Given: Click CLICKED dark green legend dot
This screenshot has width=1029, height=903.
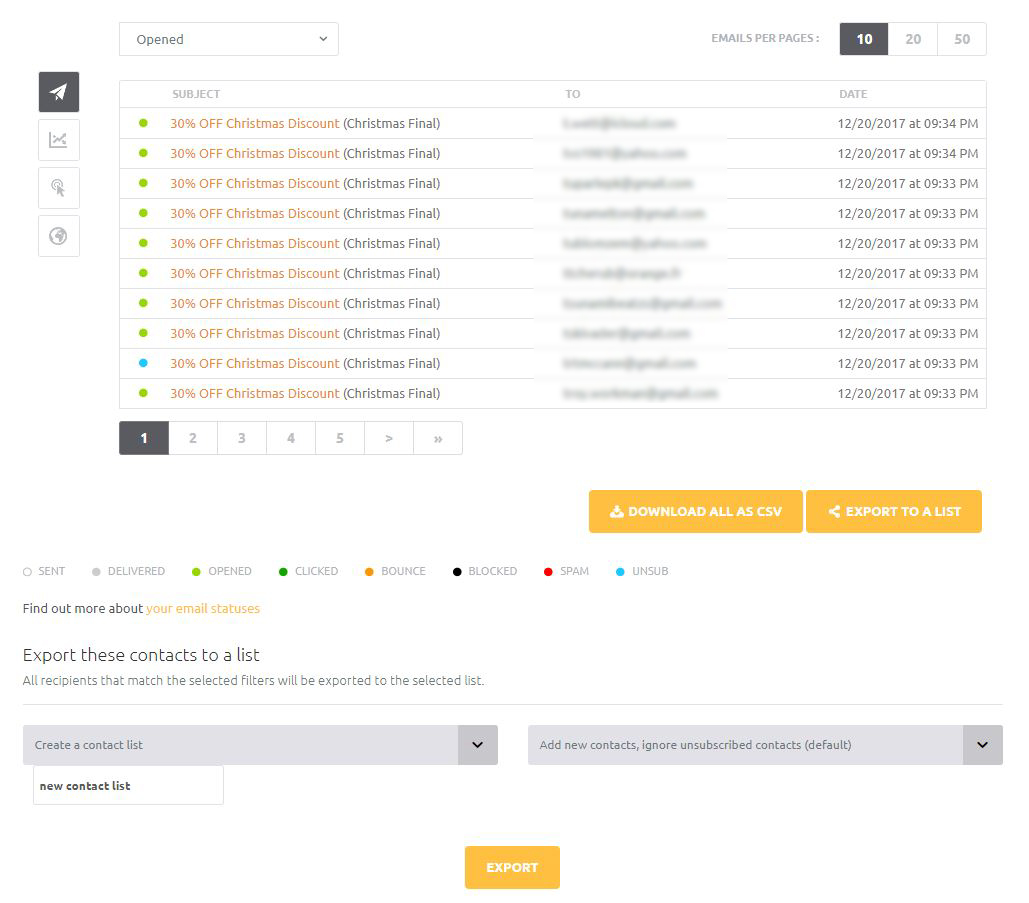Looking at the screenshot, I should click(283, 572).
